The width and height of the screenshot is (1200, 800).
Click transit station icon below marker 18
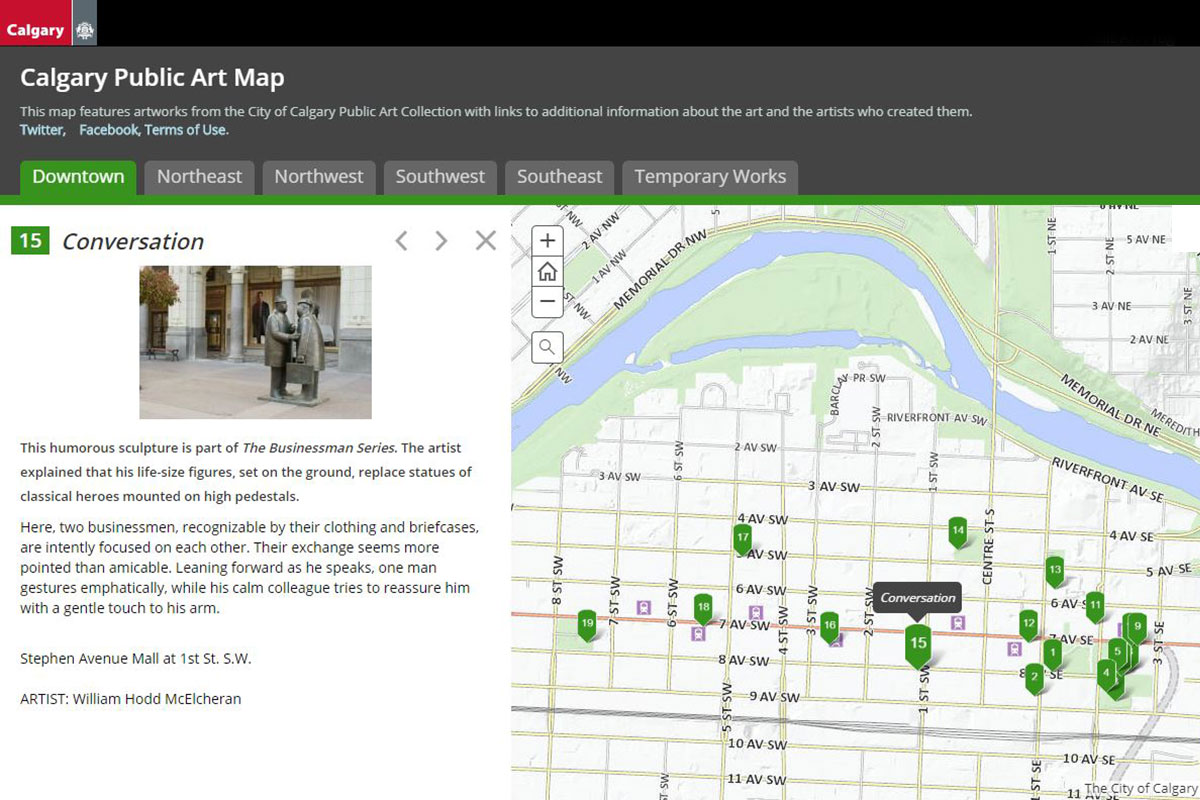698,633
